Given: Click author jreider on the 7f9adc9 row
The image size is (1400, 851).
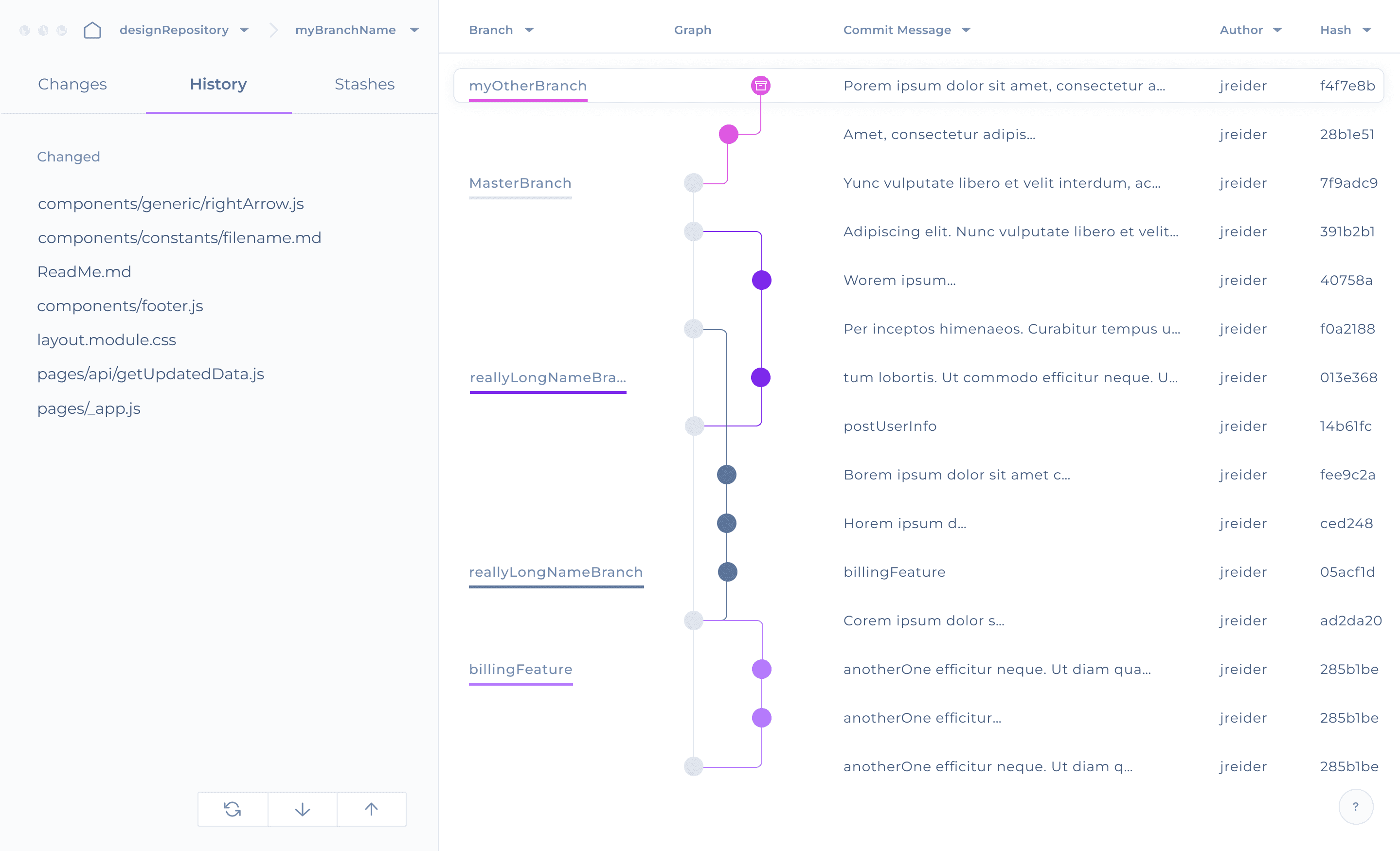Looking at the screenshot, I should 1243,183.
